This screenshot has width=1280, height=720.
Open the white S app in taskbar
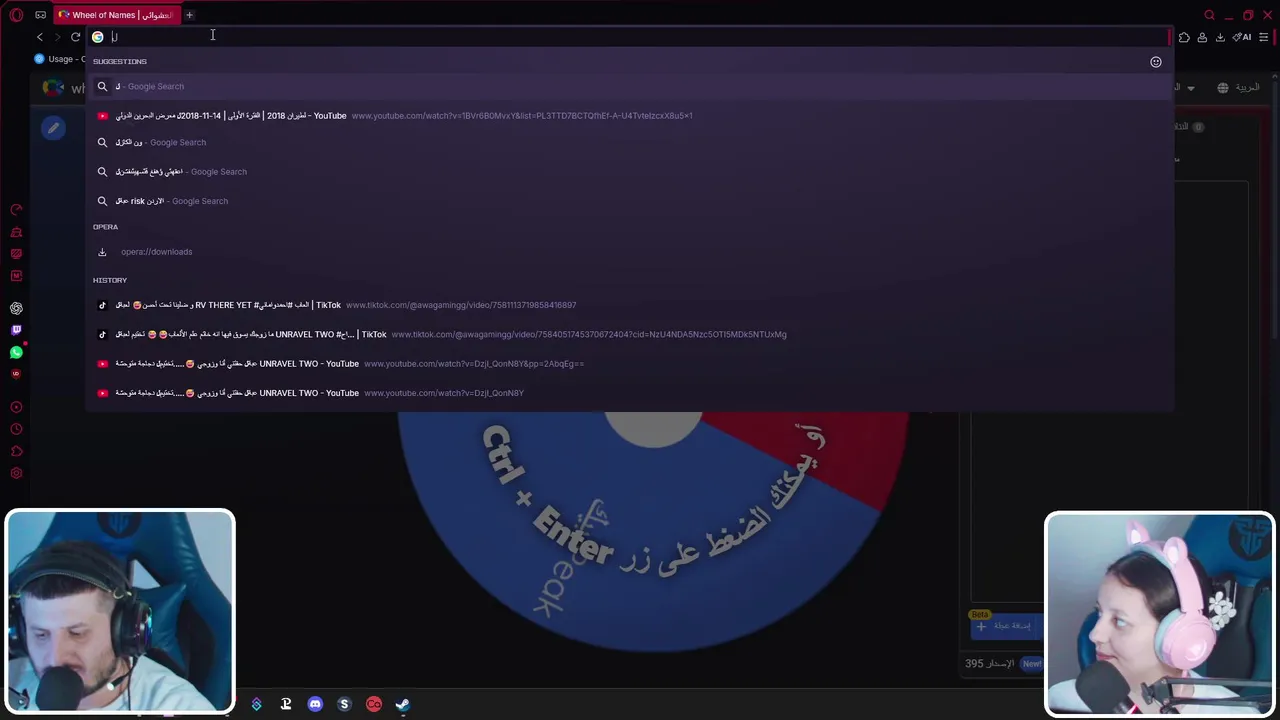[x=344, y=704]
